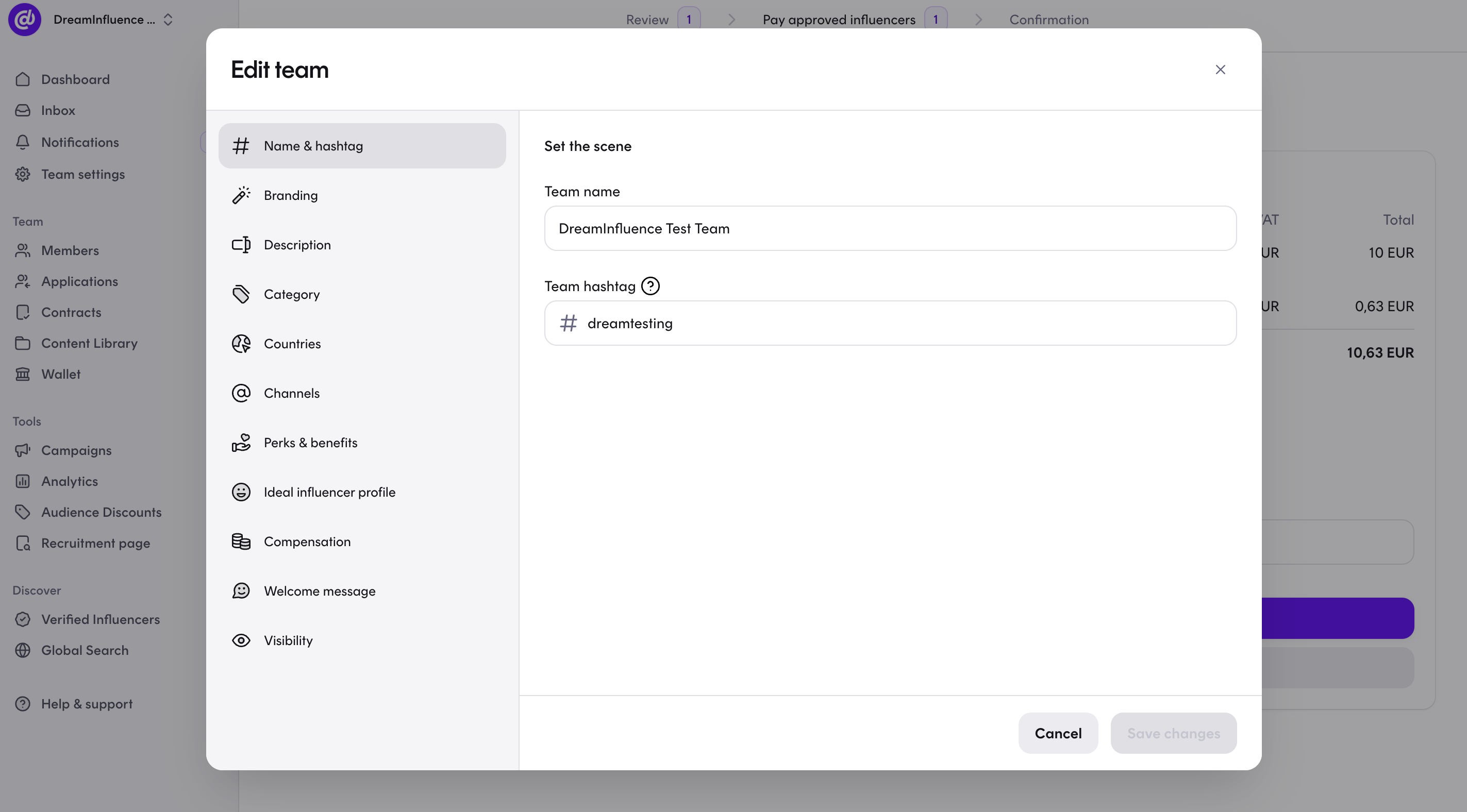
Task: Open the Visibility section
Action: (362, 640)
